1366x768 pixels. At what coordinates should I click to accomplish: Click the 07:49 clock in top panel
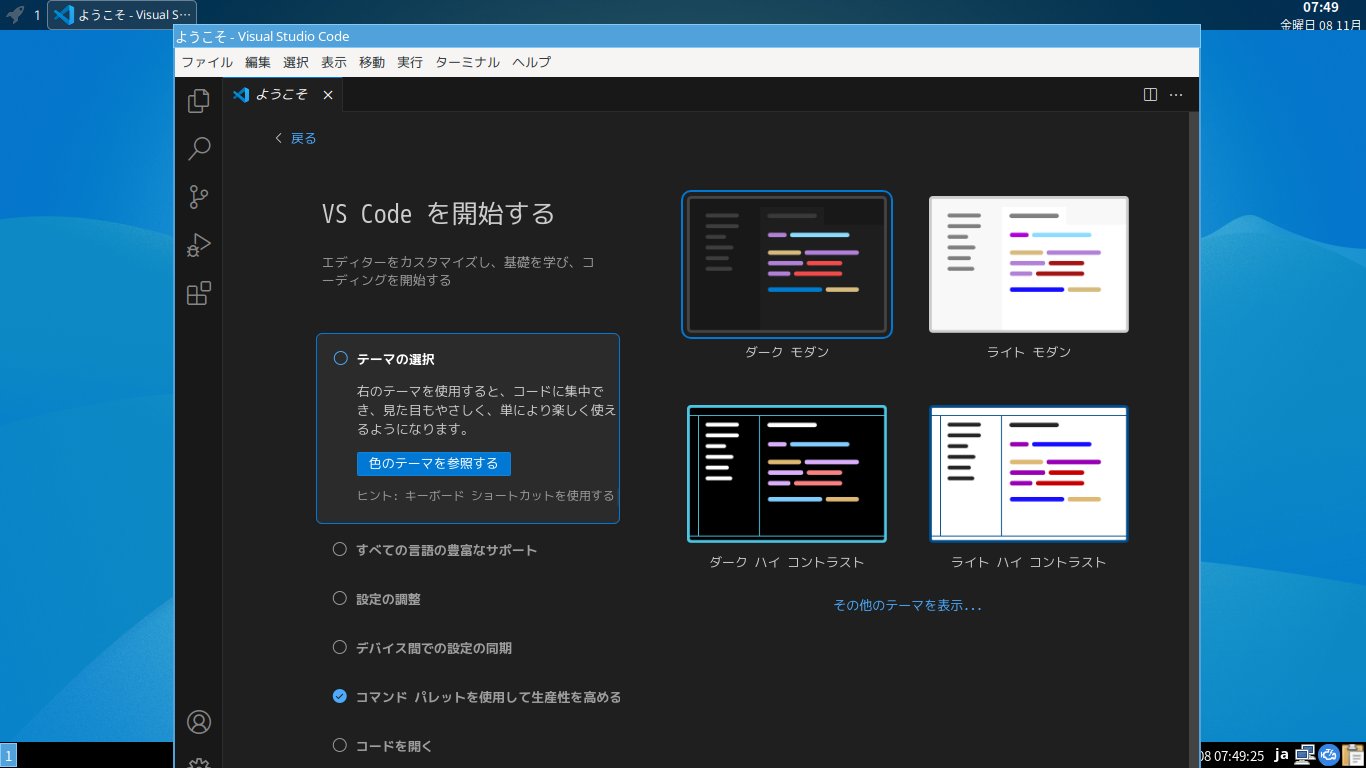(1320, 7)
